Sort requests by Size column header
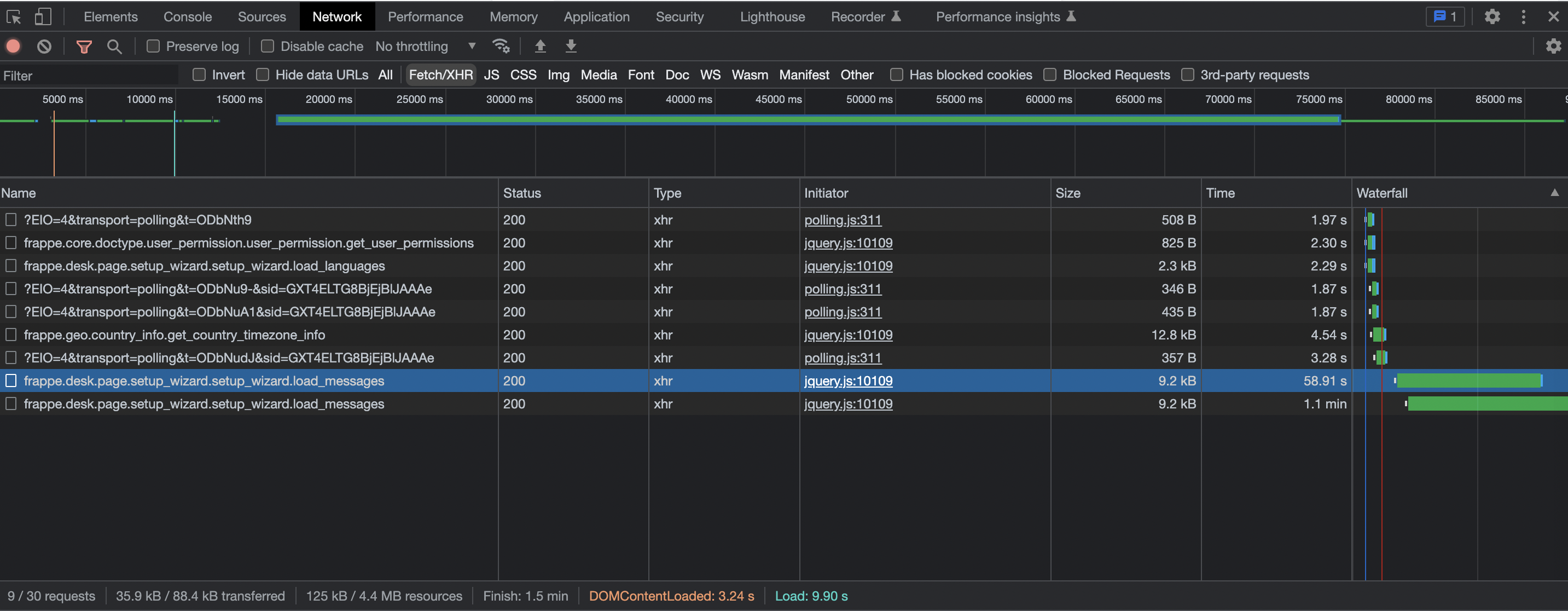The height and width of the screenshot is (611, 1568). click(1125, 193)
